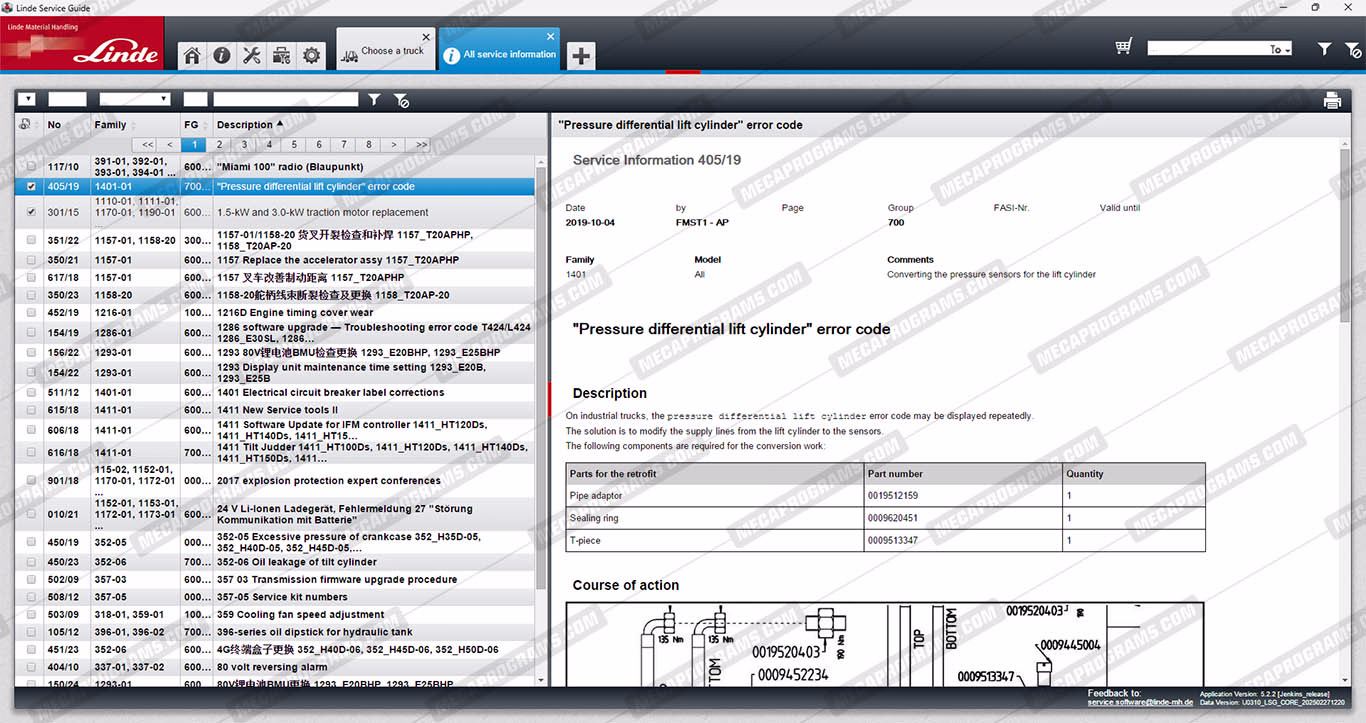Uncheck the 301/15 row checkbox
Screen dimensions: 1366x723
(31, 212)
